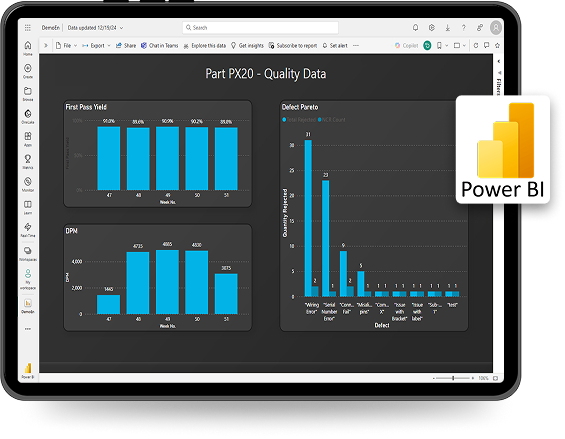
Task: Open Metrics in sidebar
Action: coord(28,161)
